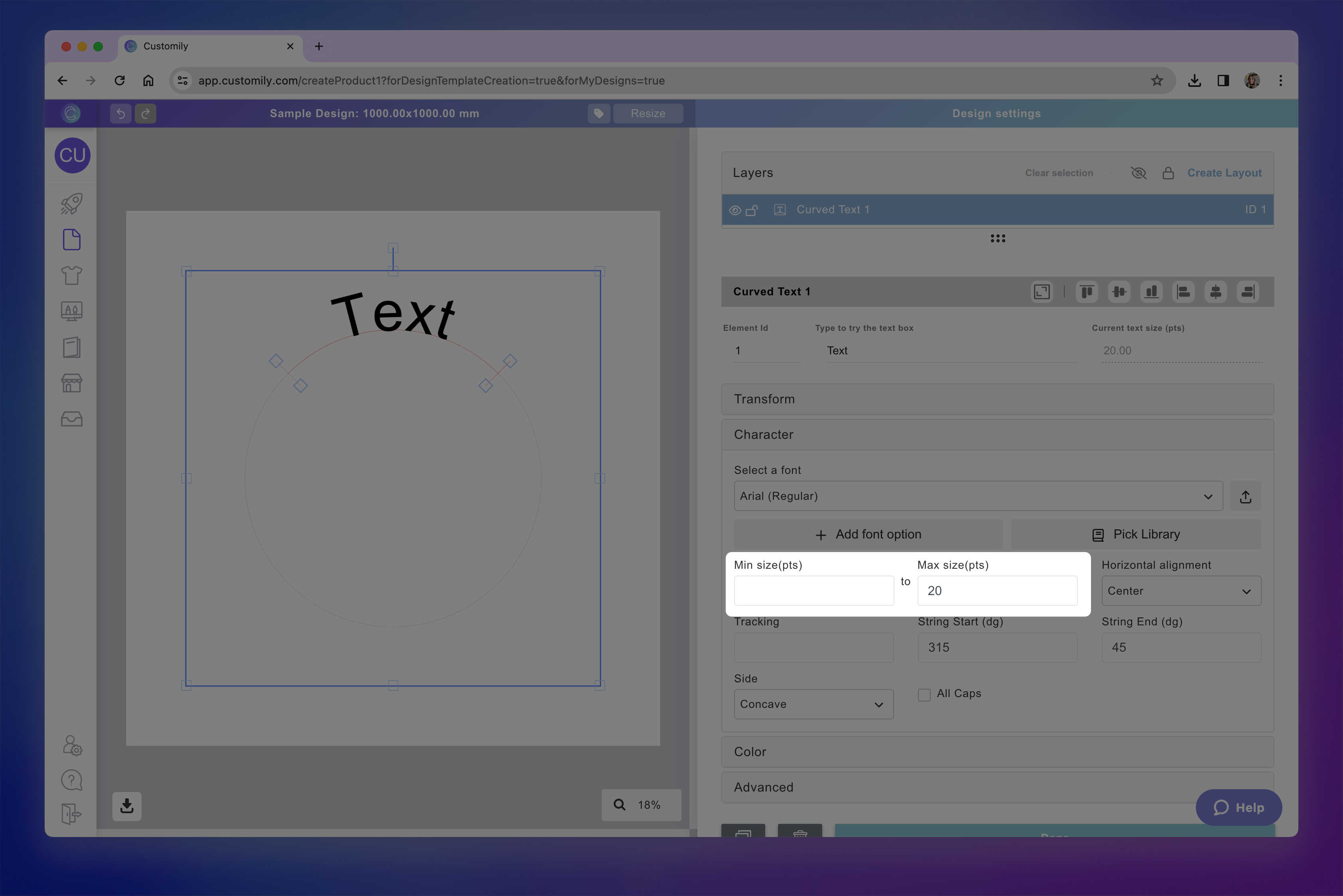Open the Side dropdown showing Concave

[x=813, y=704]
